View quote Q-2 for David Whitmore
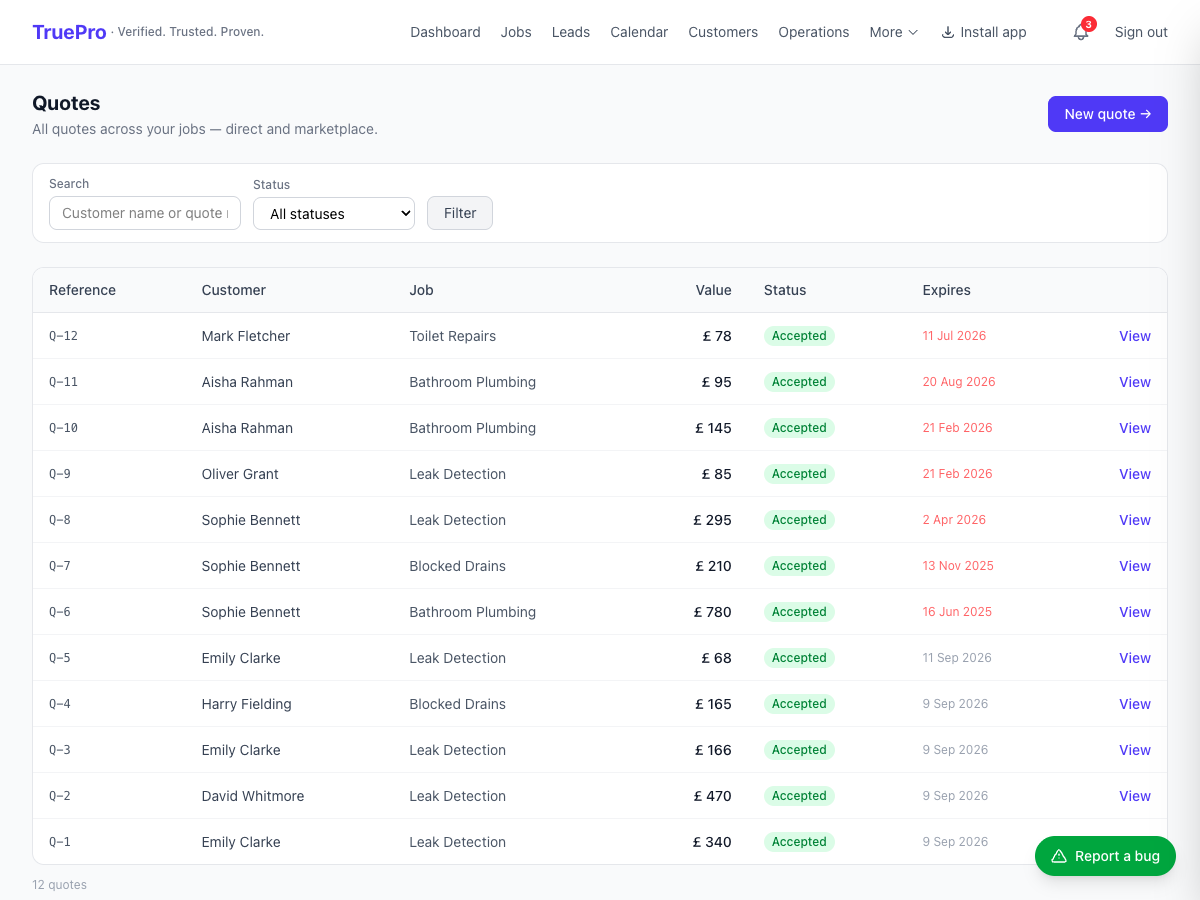 tap(1135, 796)
